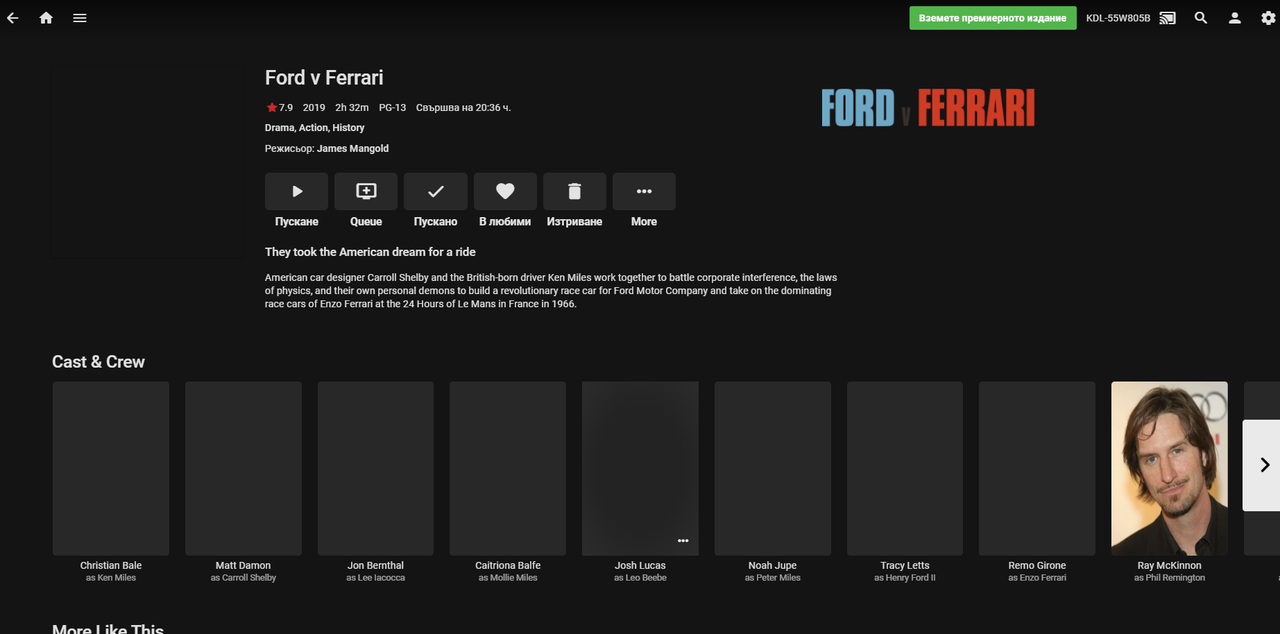This screenshot has width=1280, height=634.
Task: Open Jon Bernthal cast card
Action: [x=376, y=468]
